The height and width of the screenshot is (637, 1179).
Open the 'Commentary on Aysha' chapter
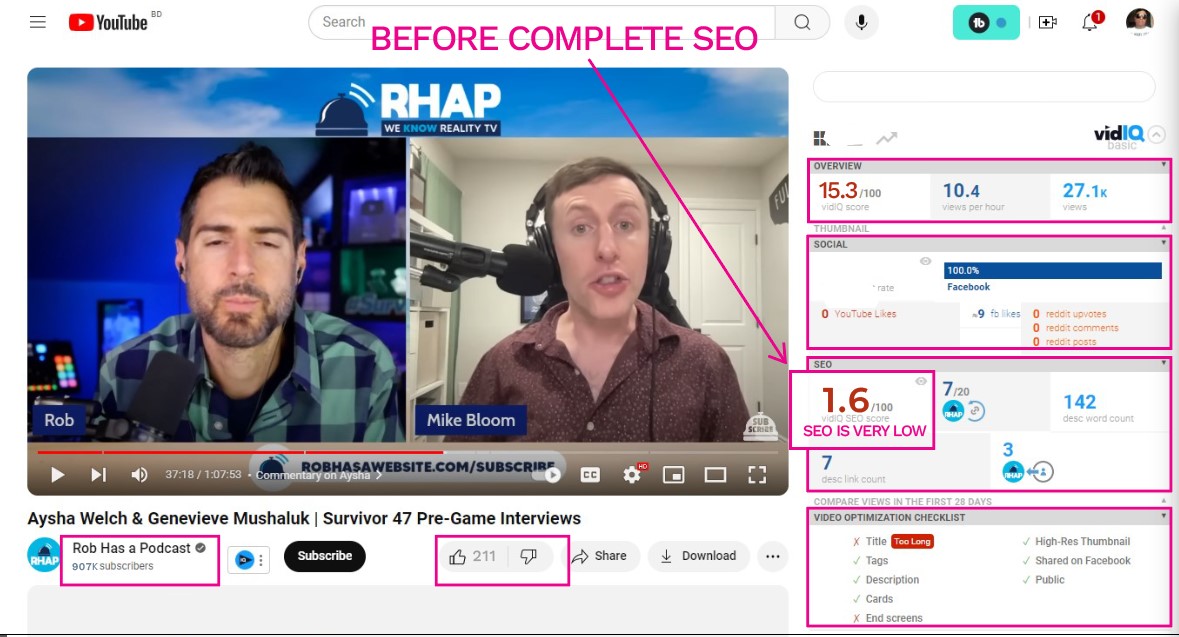coord(318,475)
